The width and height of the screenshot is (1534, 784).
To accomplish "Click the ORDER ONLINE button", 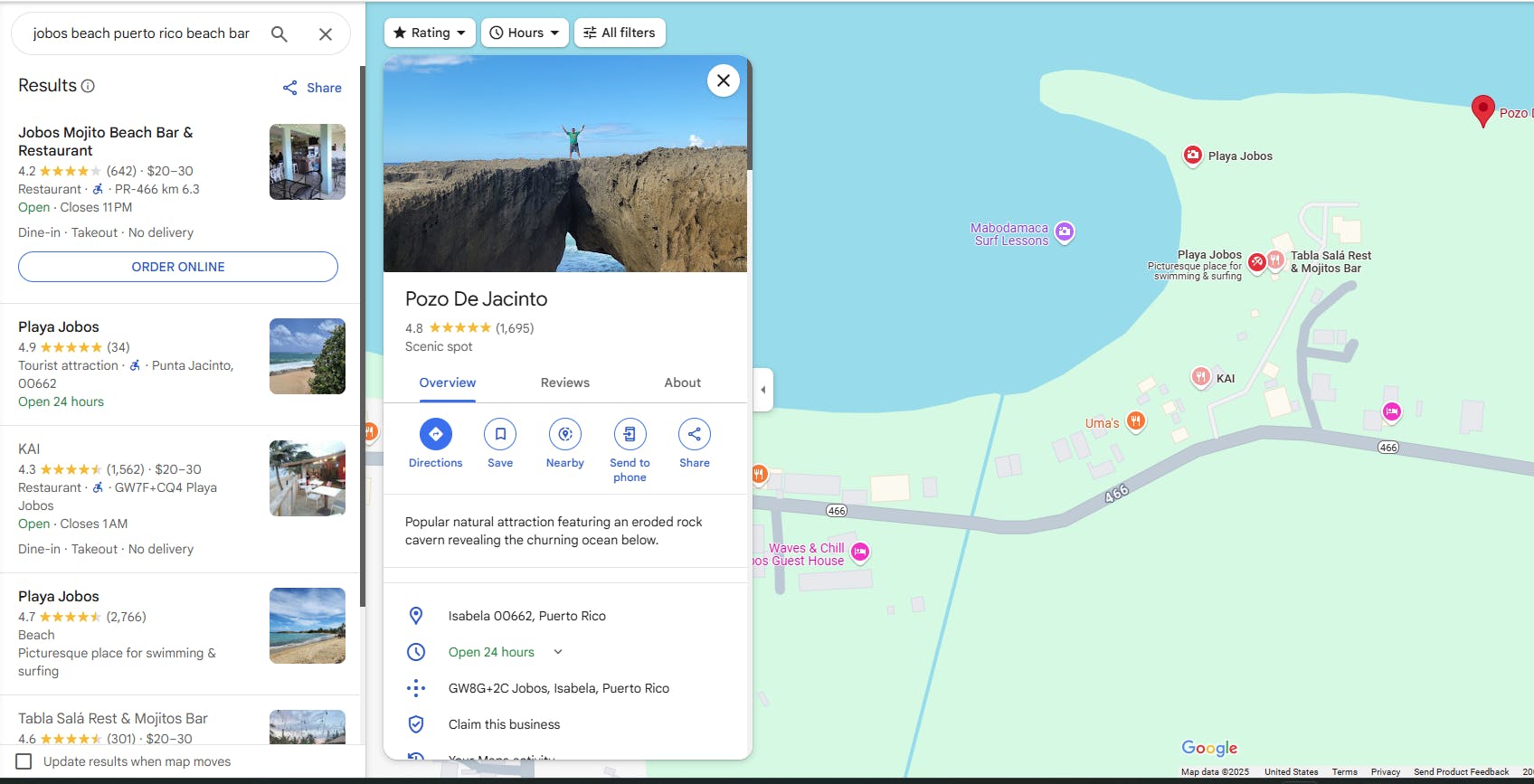I will (x=178, y=267).
